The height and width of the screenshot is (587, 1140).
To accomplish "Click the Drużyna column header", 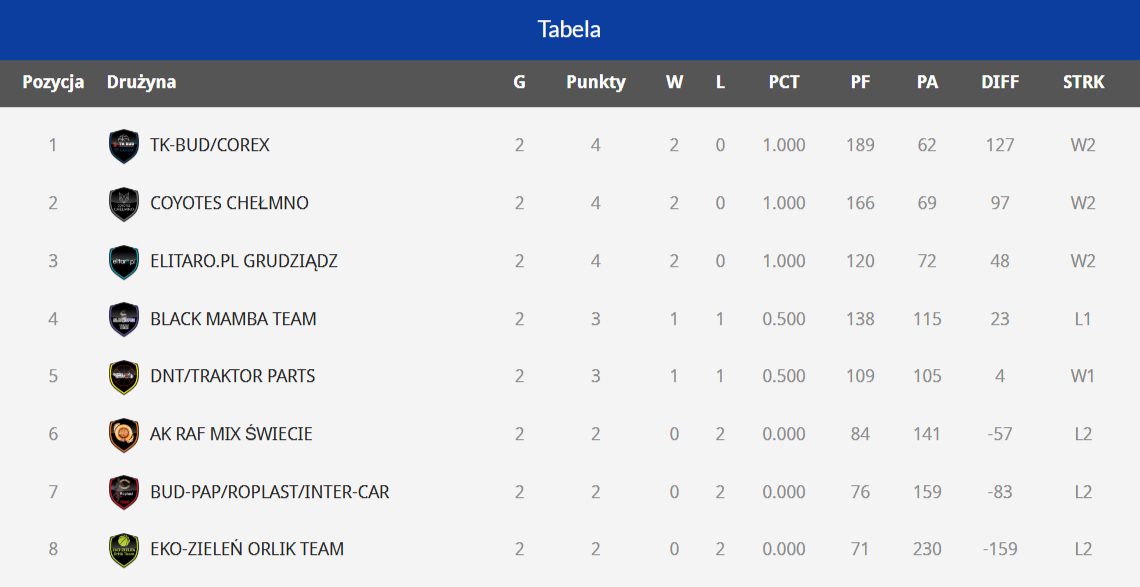I will pos(141,82).
